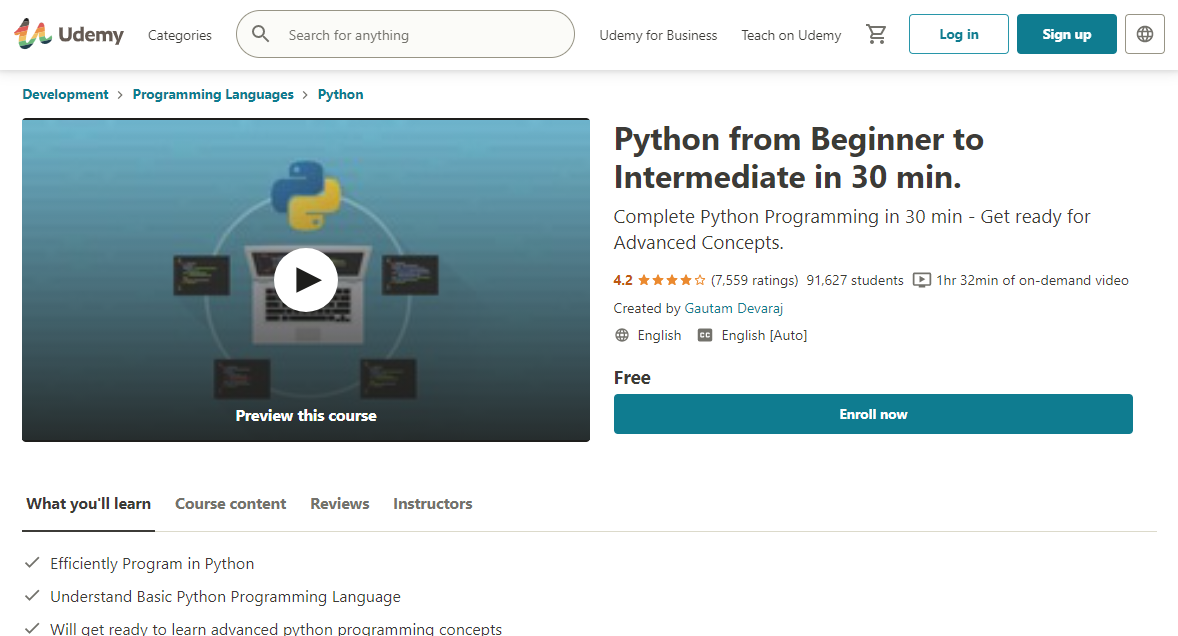Play the course preview video

coord(306,280)
